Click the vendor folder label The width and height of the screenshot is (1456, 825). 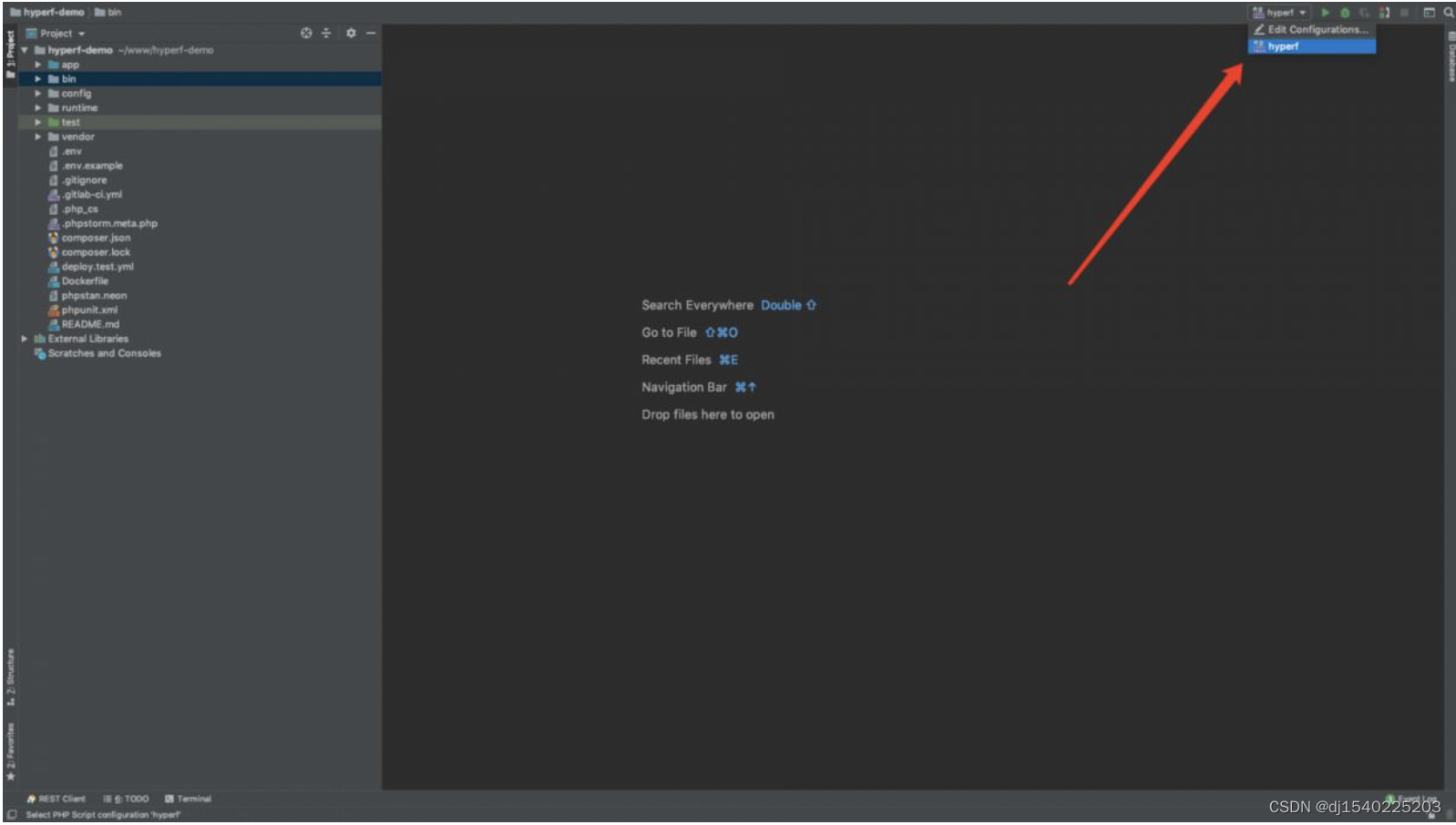coord(77,137)
